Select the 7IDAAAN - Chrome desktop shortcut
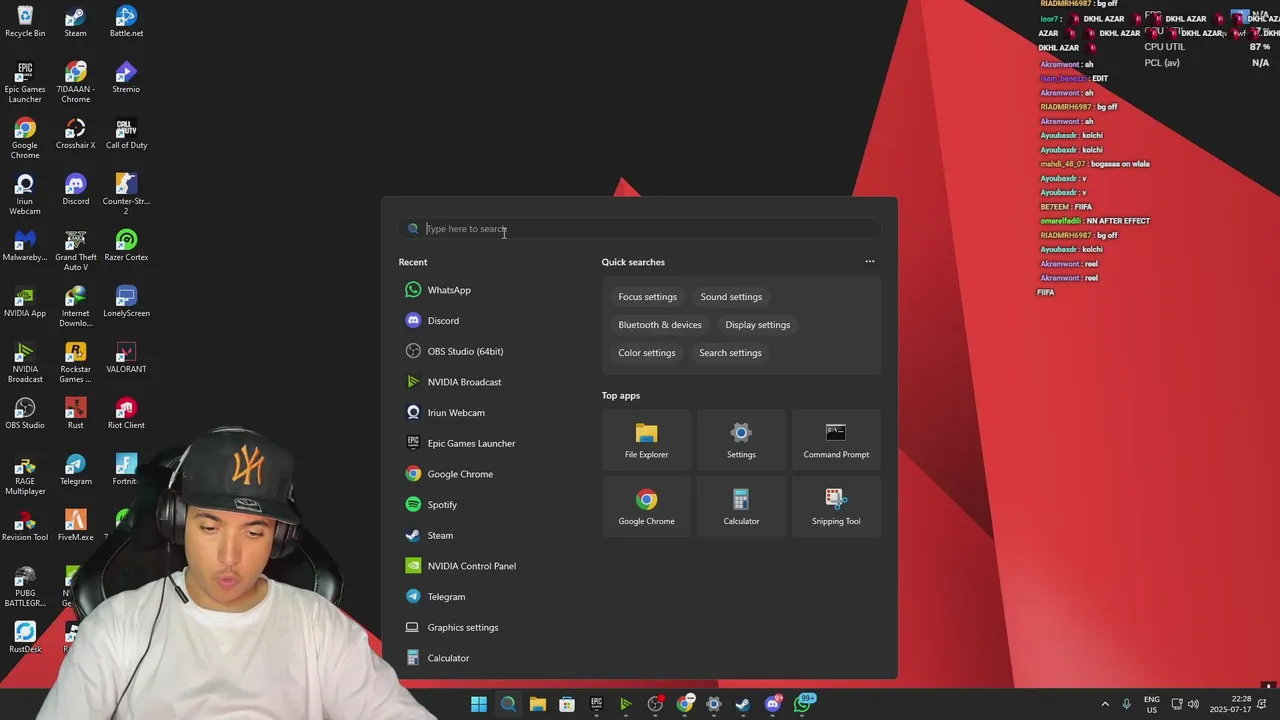Image resolution: width=1280 pixels, height=720 pixels. (75, 83)
